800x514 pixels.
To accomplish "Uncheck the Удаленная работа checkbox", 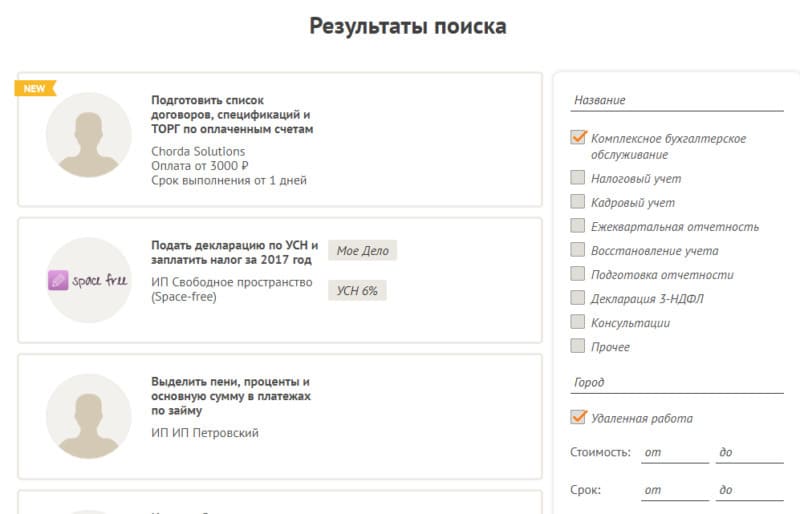I will point(578,418).
